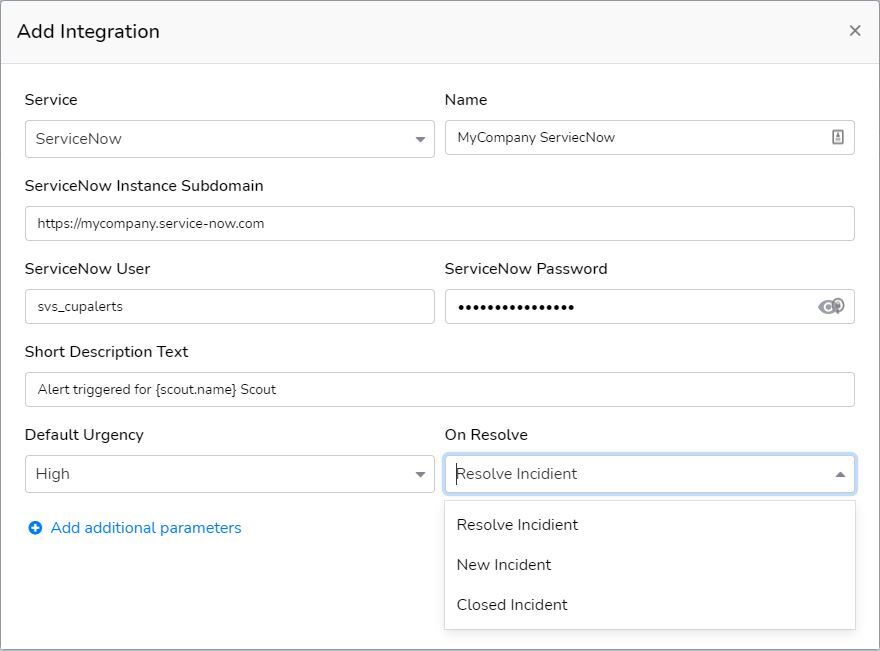Screen dimensions: 880x651
Task: Click the On Resolve label
Action: pos(486,435)
